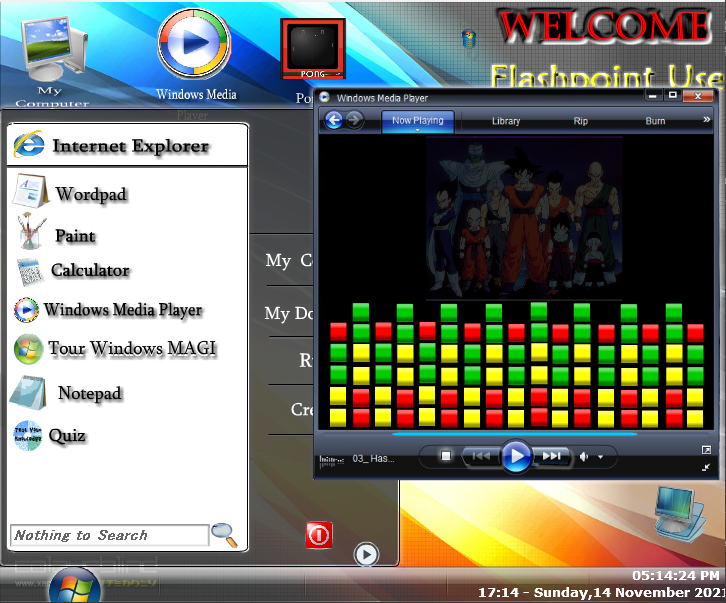The image size is (726, 603).
Task: Switch to the Library tab
Action: pyautogui.click(x=506, y=121)
